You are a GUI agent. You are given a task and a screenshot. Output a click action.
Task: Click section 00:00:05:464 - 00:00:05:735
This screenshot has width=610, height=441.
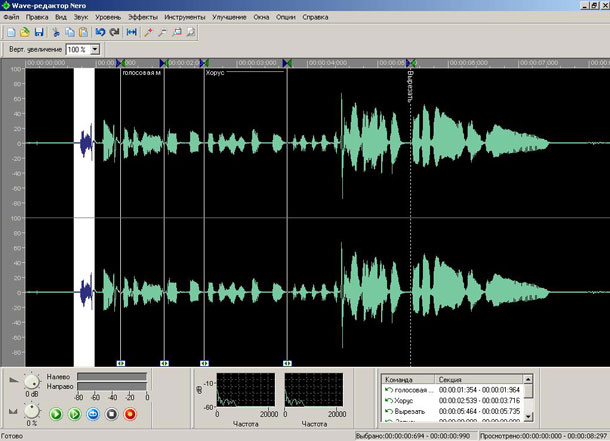(x=479, y=411)
